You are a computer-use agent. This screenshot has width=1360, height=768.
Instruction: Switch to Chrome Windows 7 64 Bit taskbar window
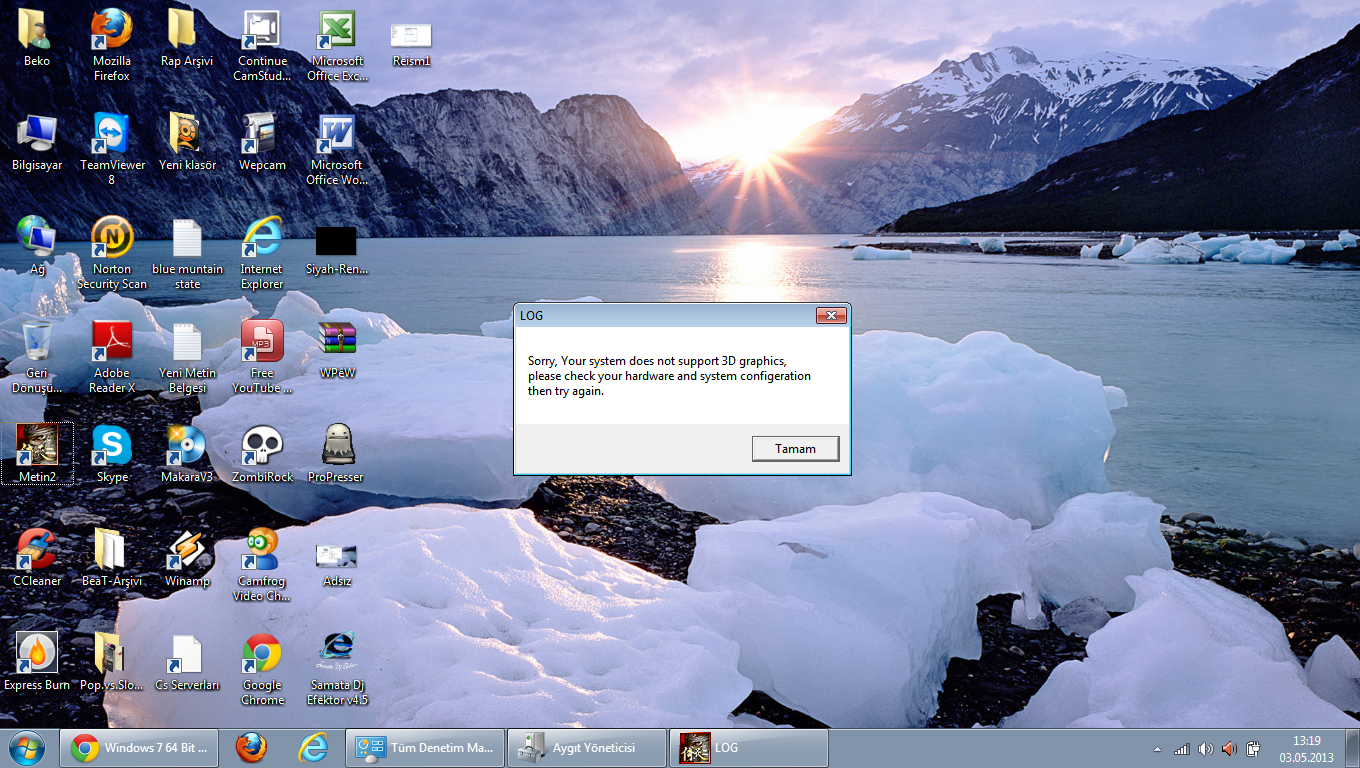[x=139, y=748]
